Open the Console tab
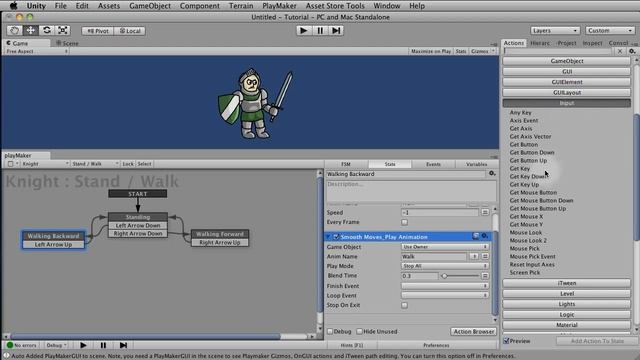The width and height of the screenshot is (640, 360). [x=618, y=43]
